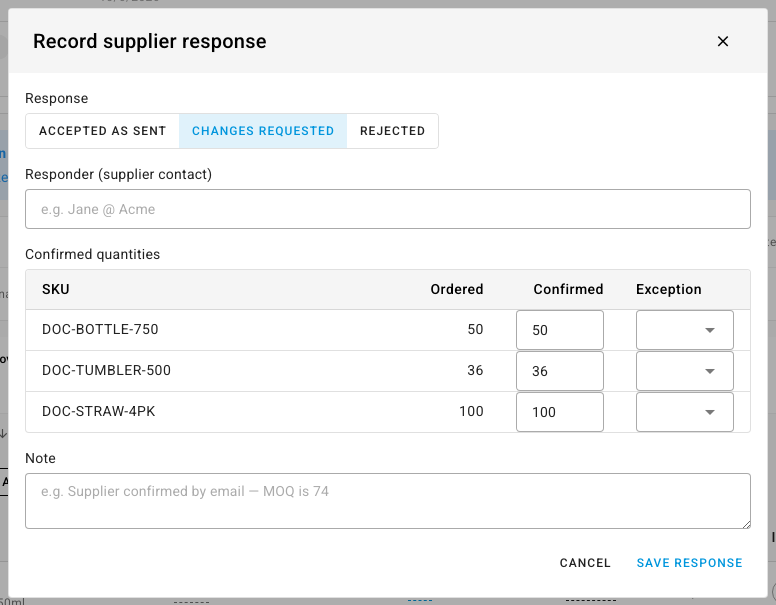Open Exception dropdown for DOC-BOTTLE-750
The width and height of the screenshot is (776, 605).
(x=684, y=330)
